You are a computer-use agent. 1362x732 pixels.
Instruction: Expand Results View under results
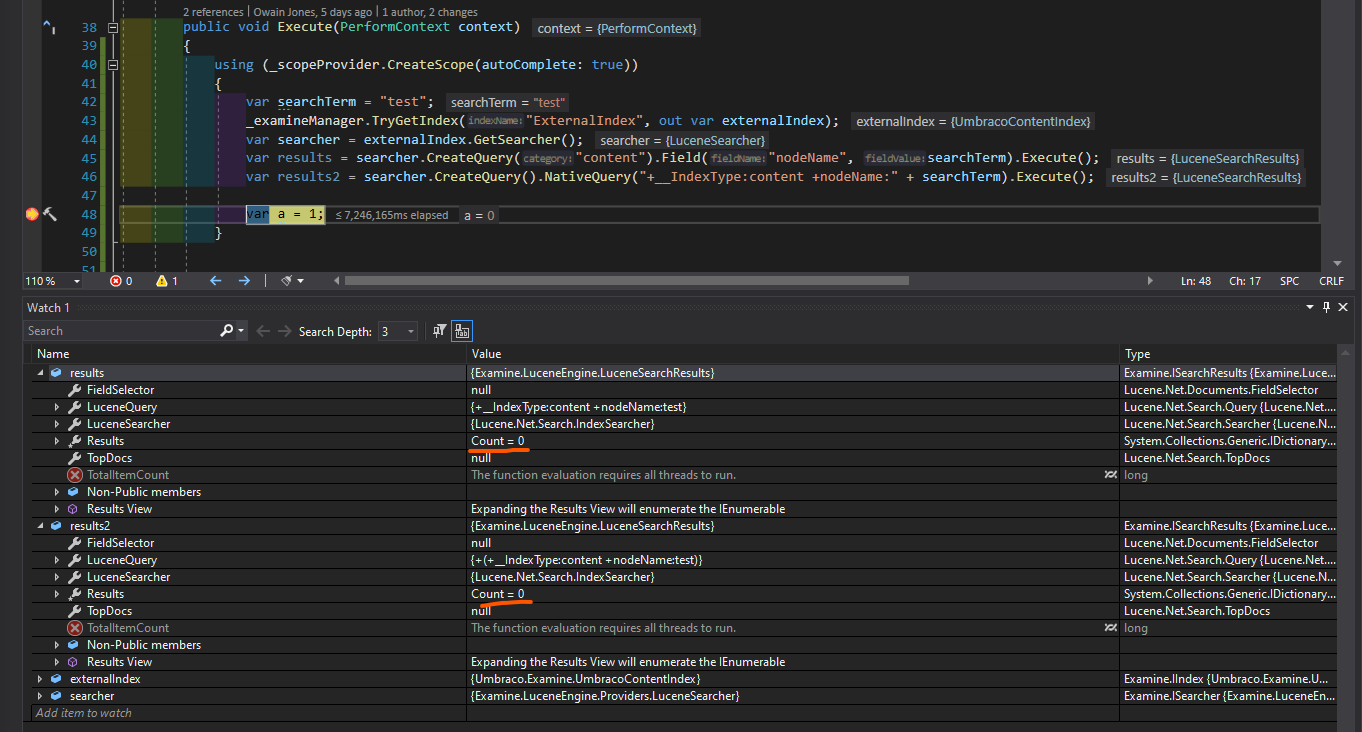[57, 509]
